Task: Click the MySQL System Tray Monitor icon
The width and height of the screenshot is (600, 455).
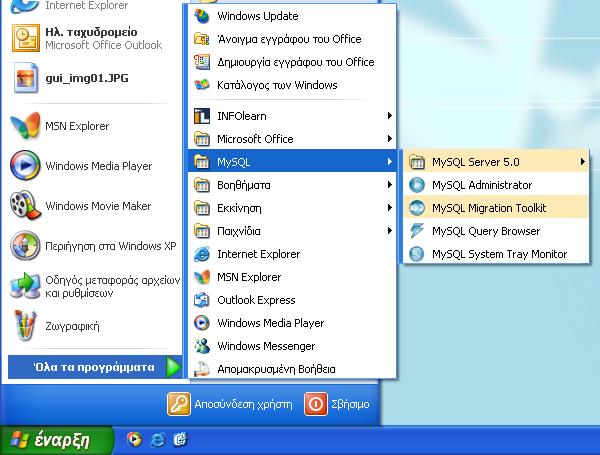Action: click(x=417, y=254)
